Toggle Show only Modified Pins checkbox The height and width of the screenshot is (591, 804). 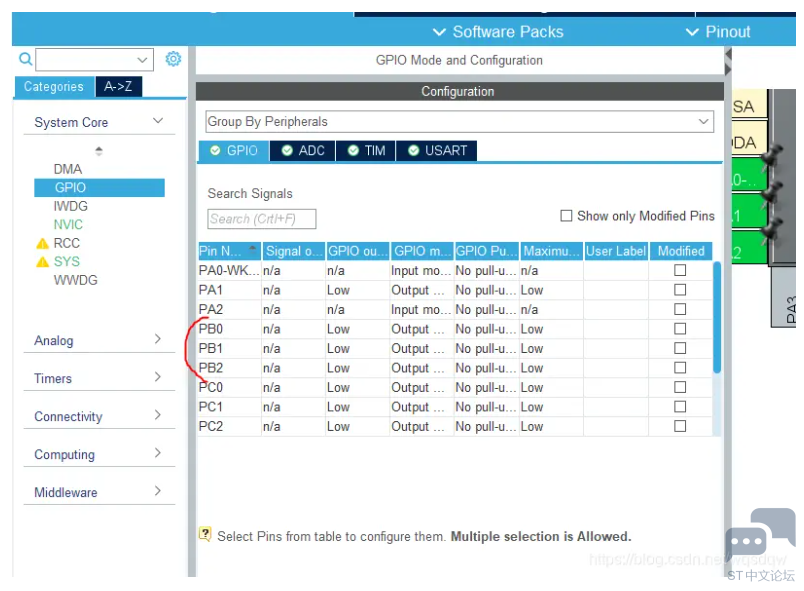(566, 216)
